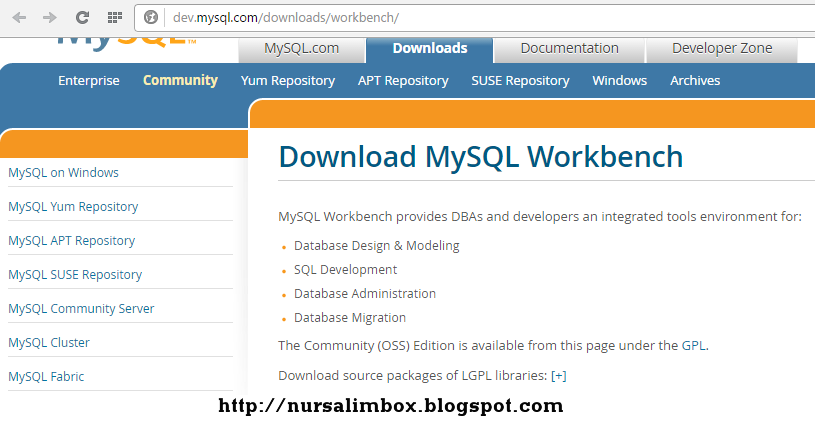The image size is (815, 435).
Task: Open MySQL on Windows sidebar link
Action: [x=63, y=173]
